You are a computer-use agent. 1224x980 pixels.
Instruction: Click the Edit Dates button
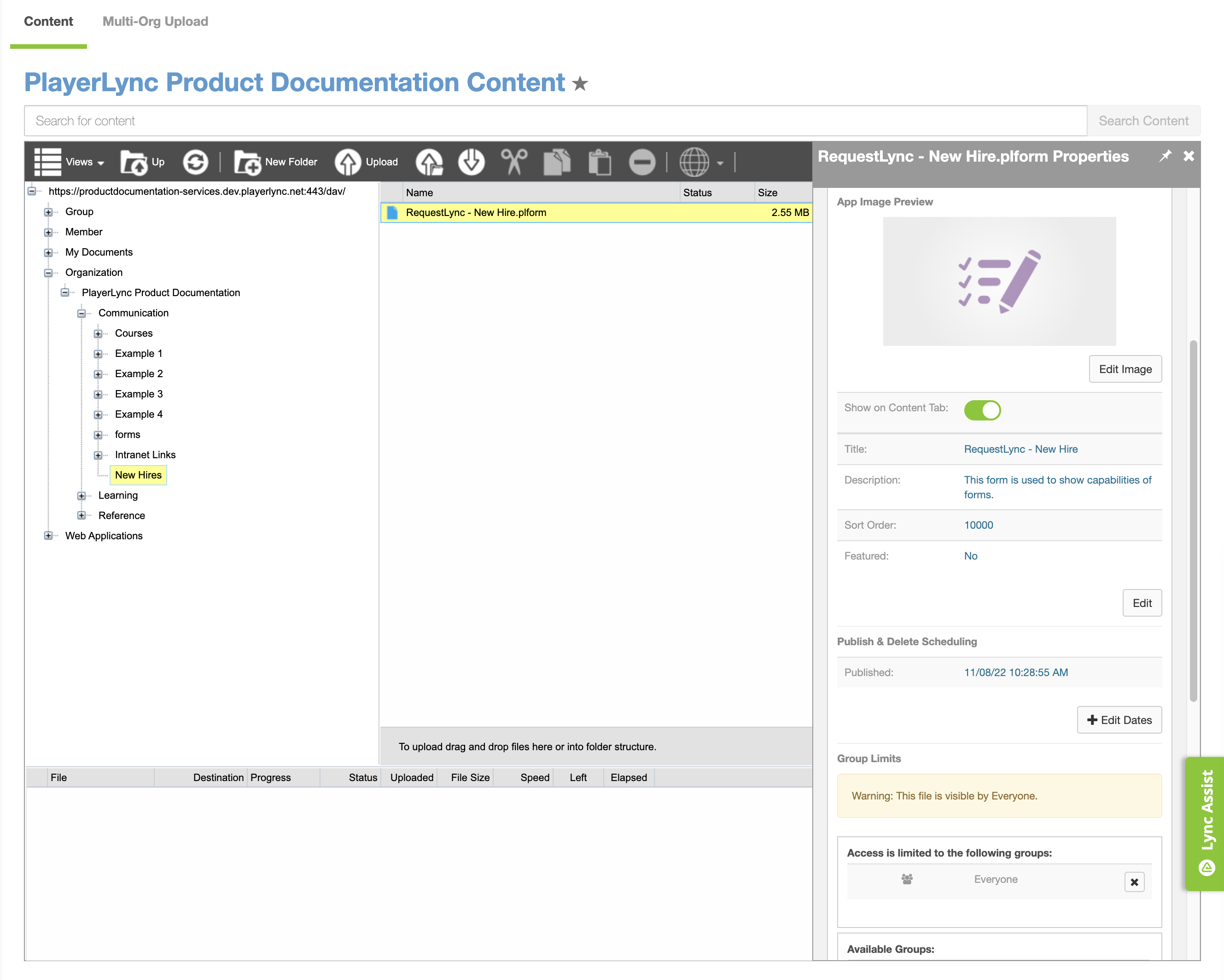point(1119,720)
